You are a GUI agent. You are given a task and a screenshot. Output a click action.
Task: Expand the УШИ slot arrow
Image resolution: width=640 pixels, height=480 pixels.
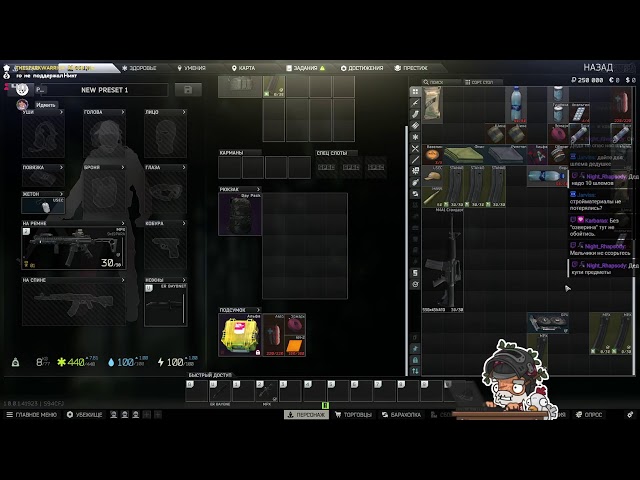[61, 112]
